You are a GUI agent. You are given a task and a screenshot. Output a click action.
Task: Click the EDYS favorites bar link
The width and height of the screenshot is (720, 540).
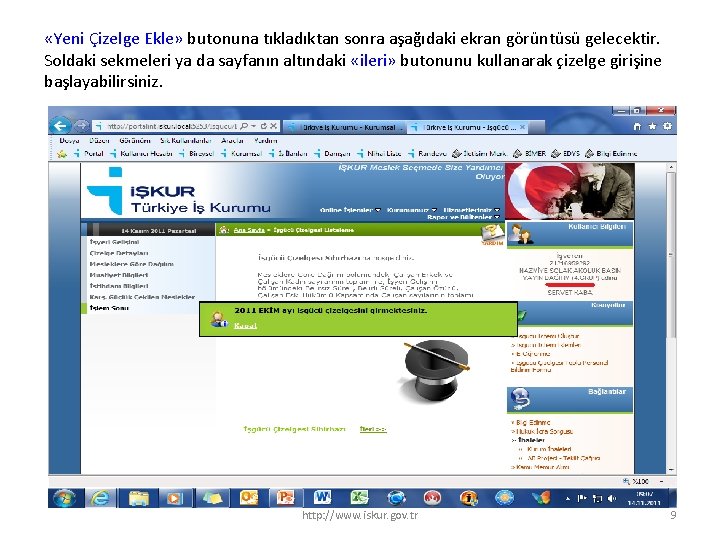pos(566,154)
